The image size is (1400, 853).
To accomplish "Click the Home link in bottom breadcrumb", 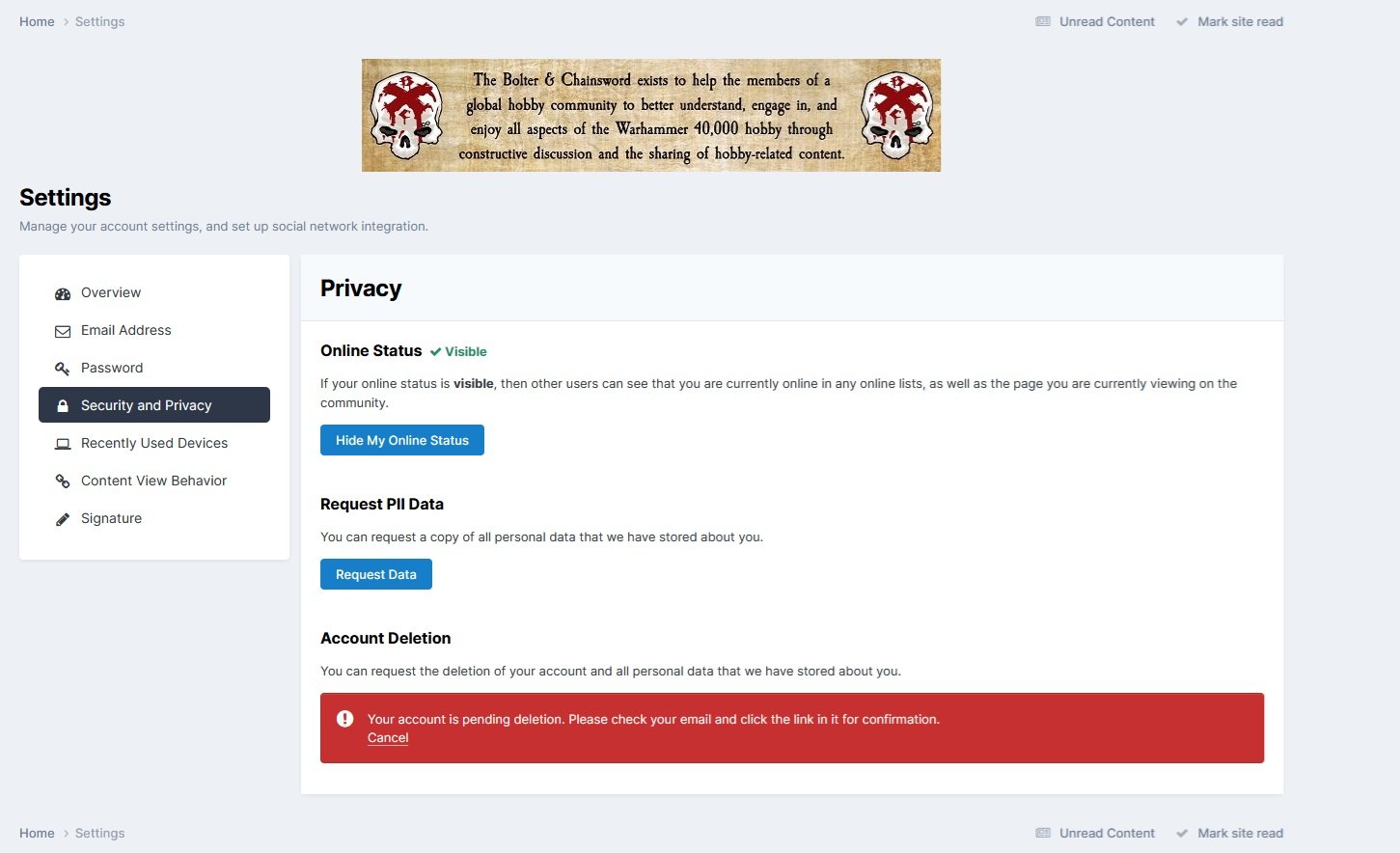I will coord(37,833).
